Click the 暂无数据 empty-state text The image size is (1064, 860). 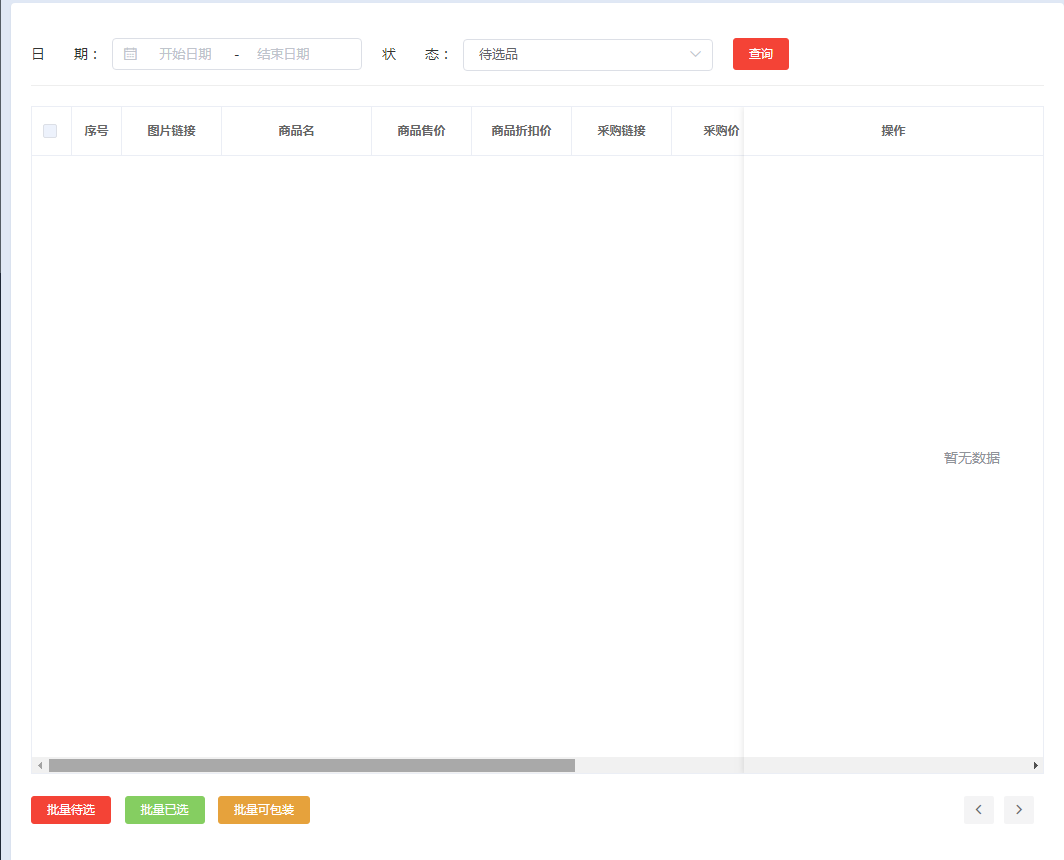(972, 458)
